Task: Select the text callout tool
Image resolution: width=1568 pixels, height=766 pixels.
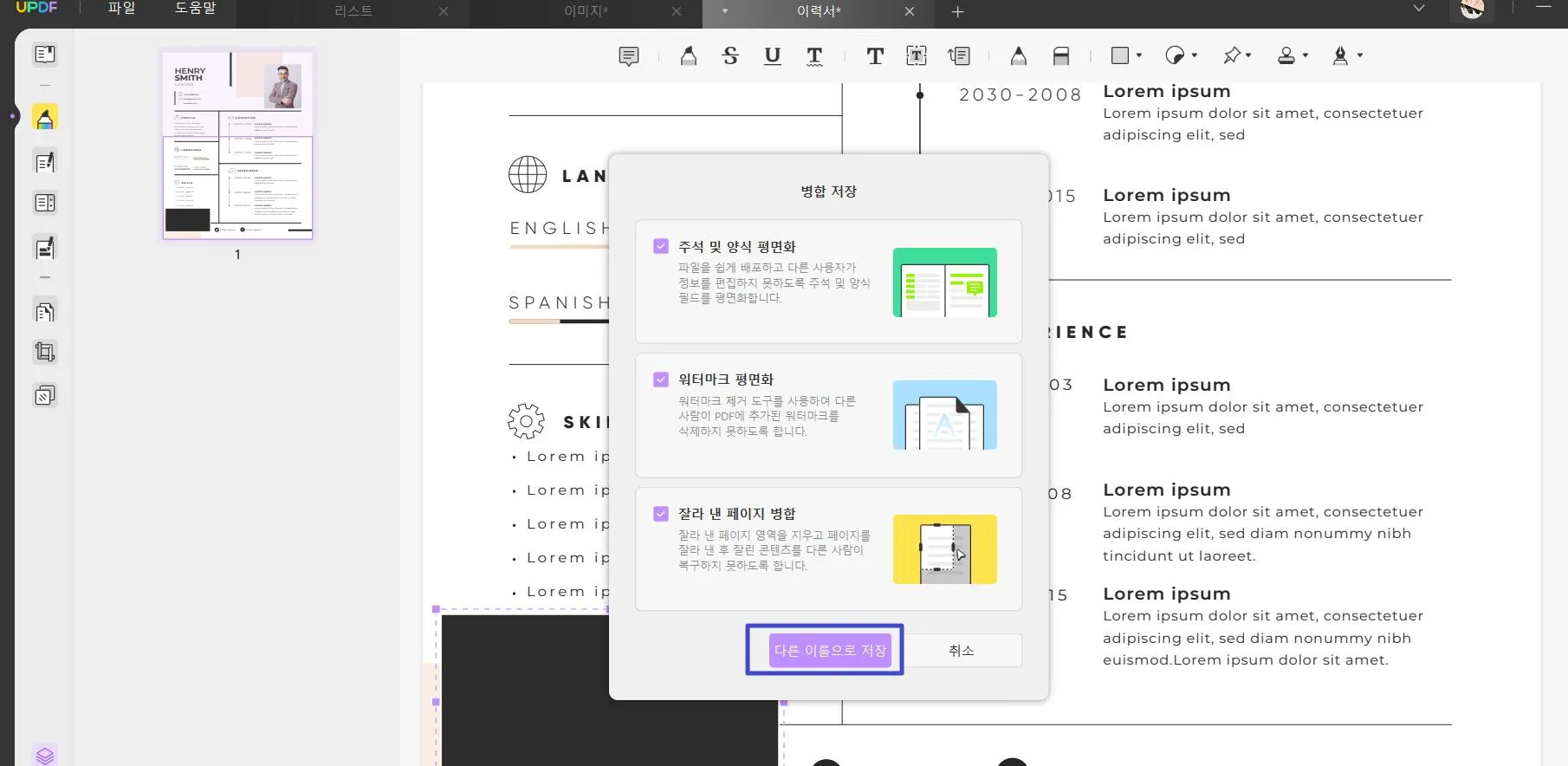Action: pos(959,56)
